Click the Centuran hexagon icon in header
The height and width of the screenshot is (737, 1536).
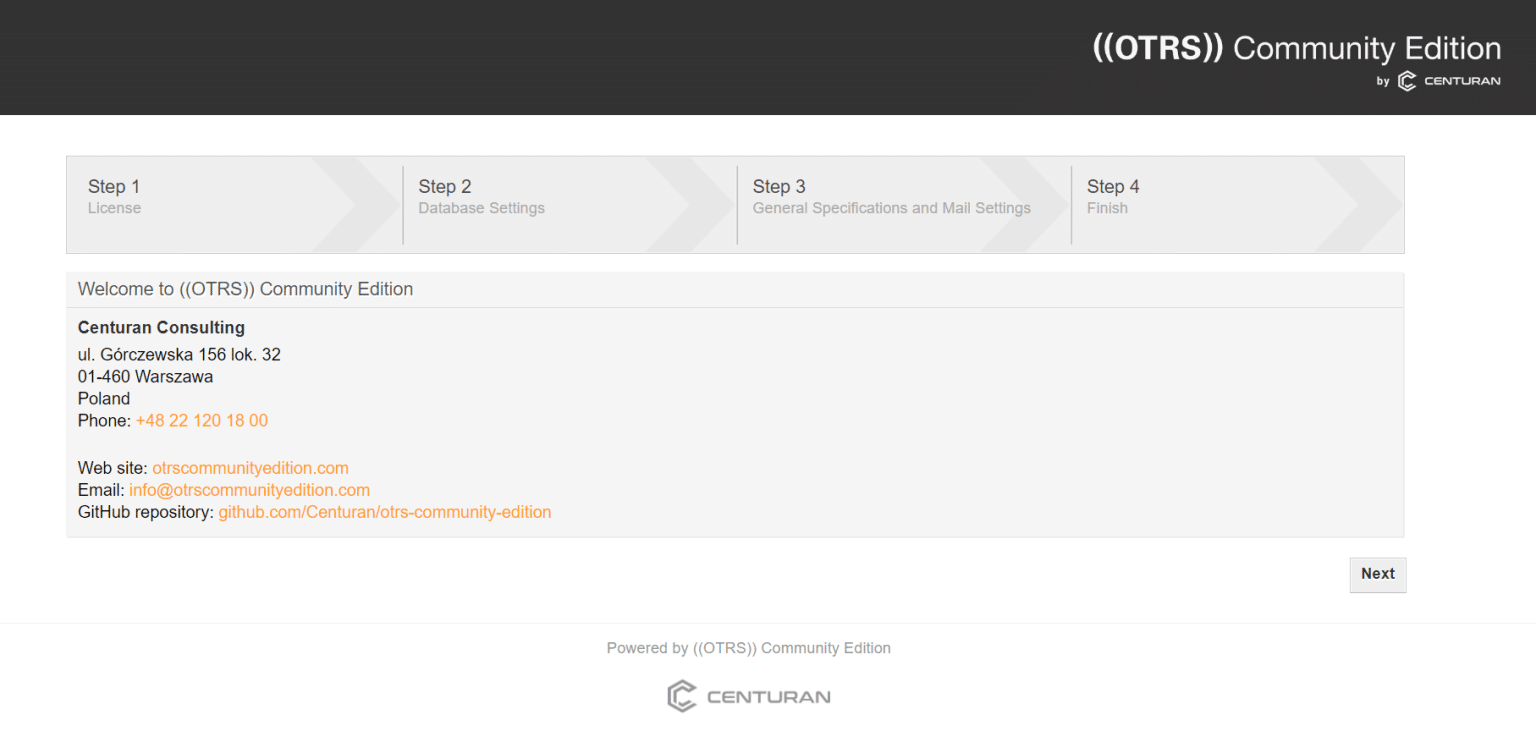pyautogui.click(x=1407, y=81)
